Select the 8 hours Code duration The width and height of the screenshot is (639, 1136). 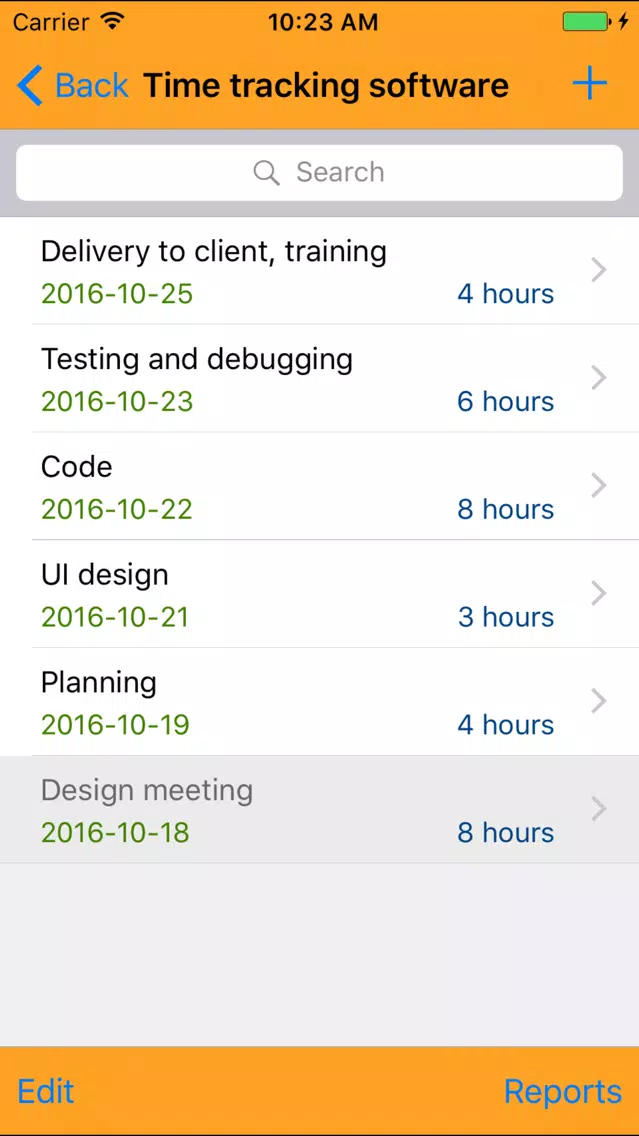click(506, 509)
